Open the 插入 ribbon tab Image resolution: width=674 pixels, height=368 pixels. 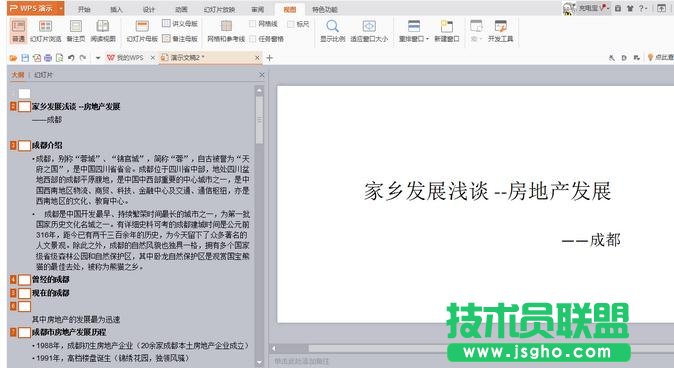click(116, 9)
